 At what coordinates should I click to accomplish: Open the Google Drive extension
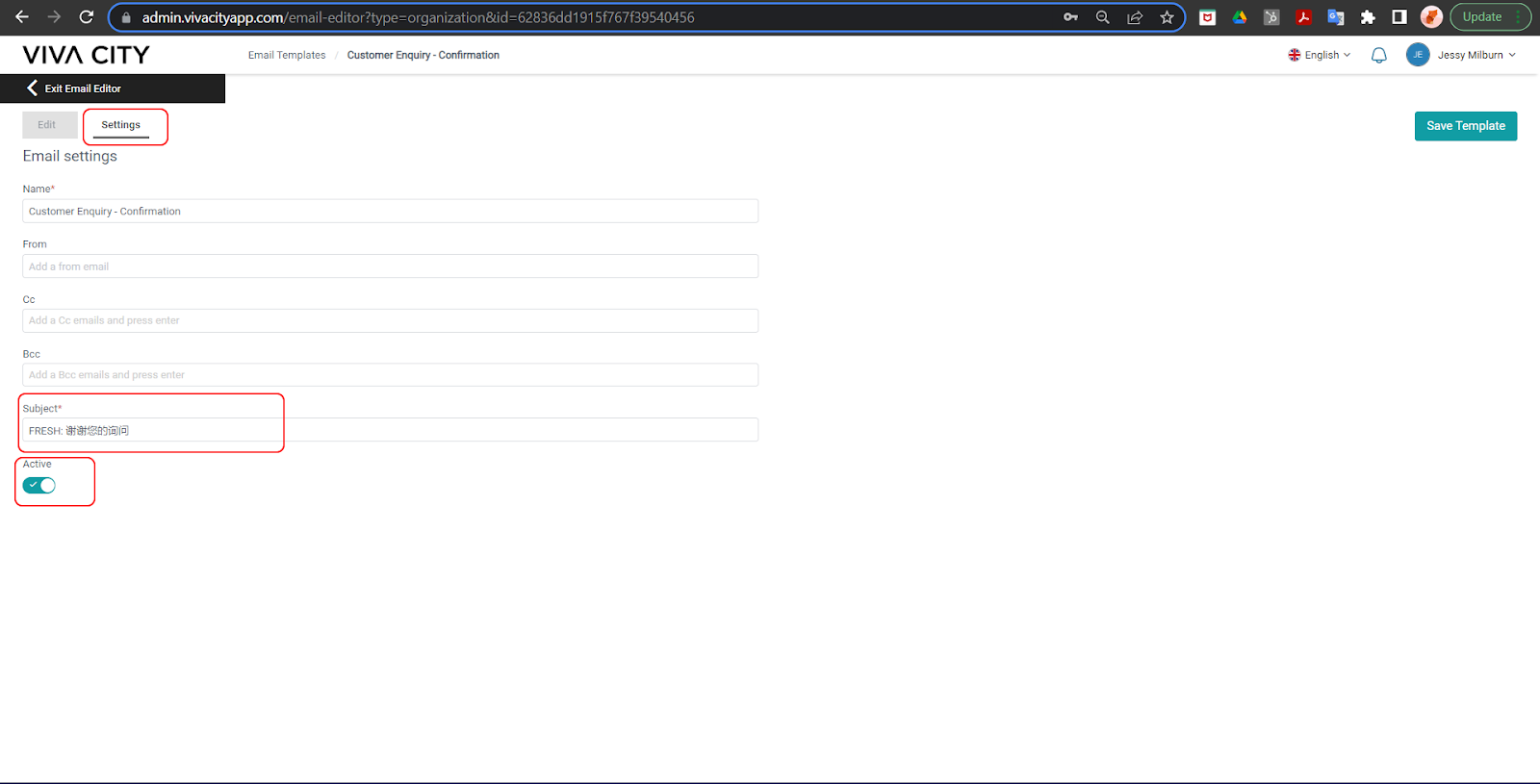(1240, 17)
